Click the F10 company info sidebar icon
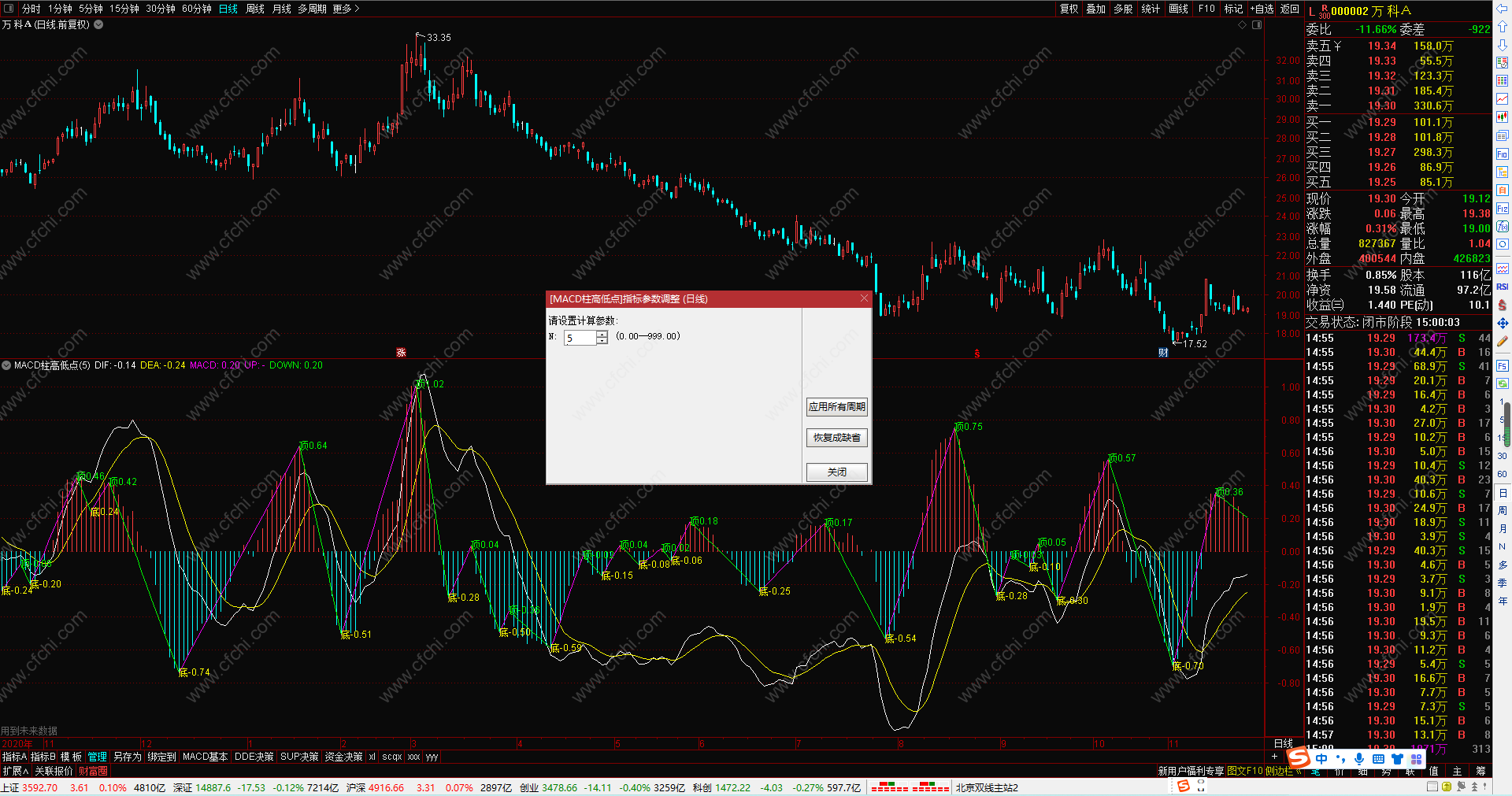Viewport: 1512px width, 796px height. click(1503, 154)
